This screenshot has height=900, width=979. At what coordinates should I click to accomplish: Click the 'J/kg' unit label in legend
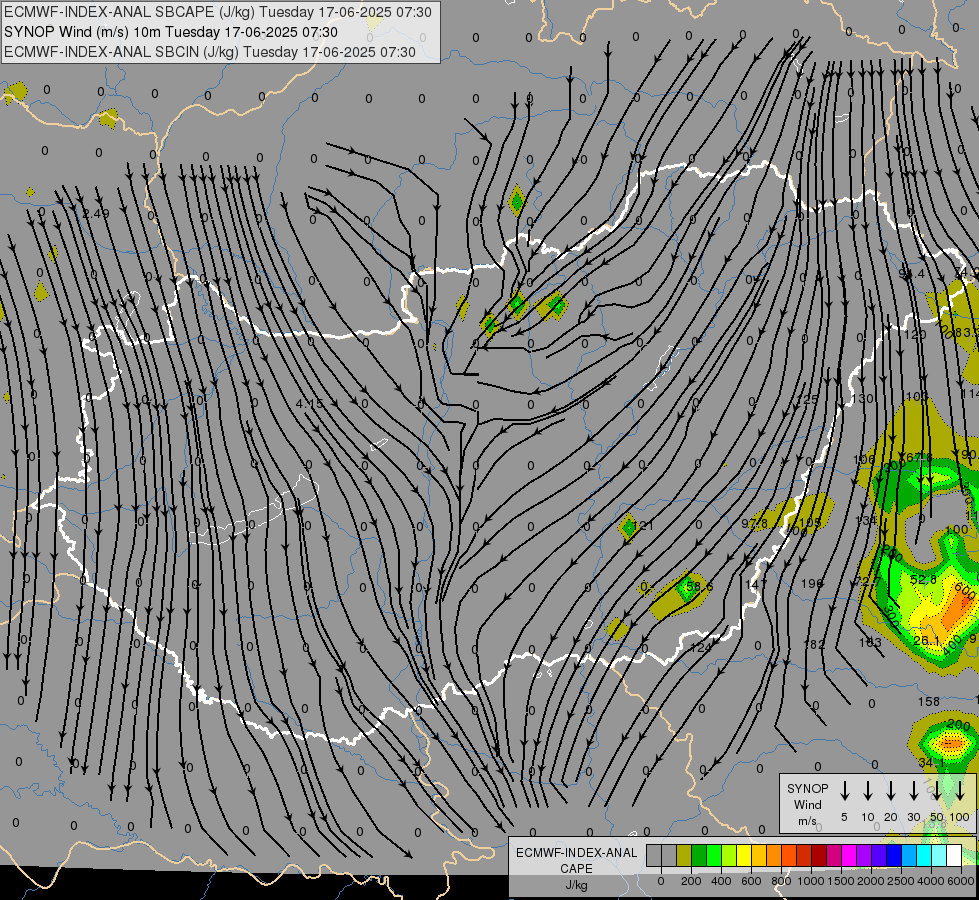[x=576, y=885]
